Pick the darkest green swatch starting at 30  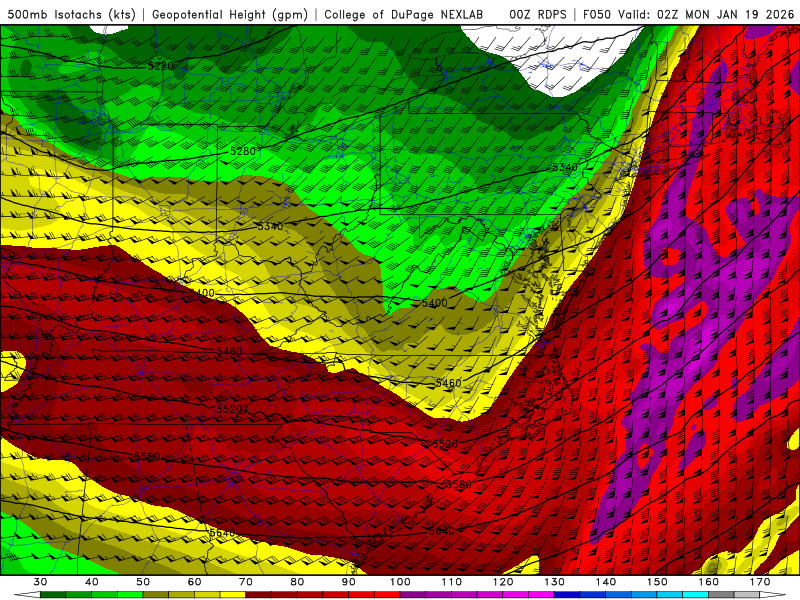[x=53, y=595]
